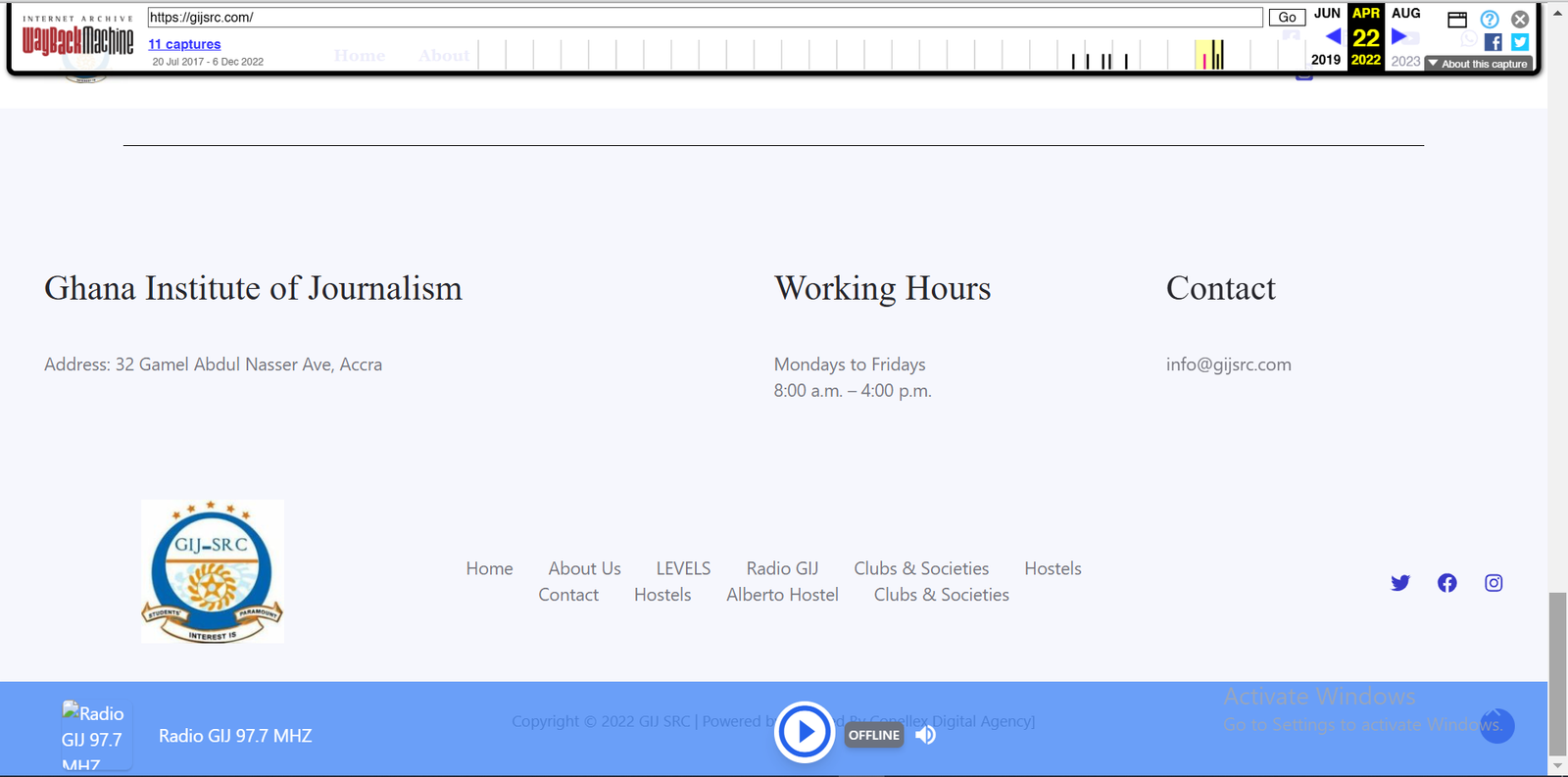Mute the radio player volume
This screenshot has width=1568, height=777.
pos(925,735)
